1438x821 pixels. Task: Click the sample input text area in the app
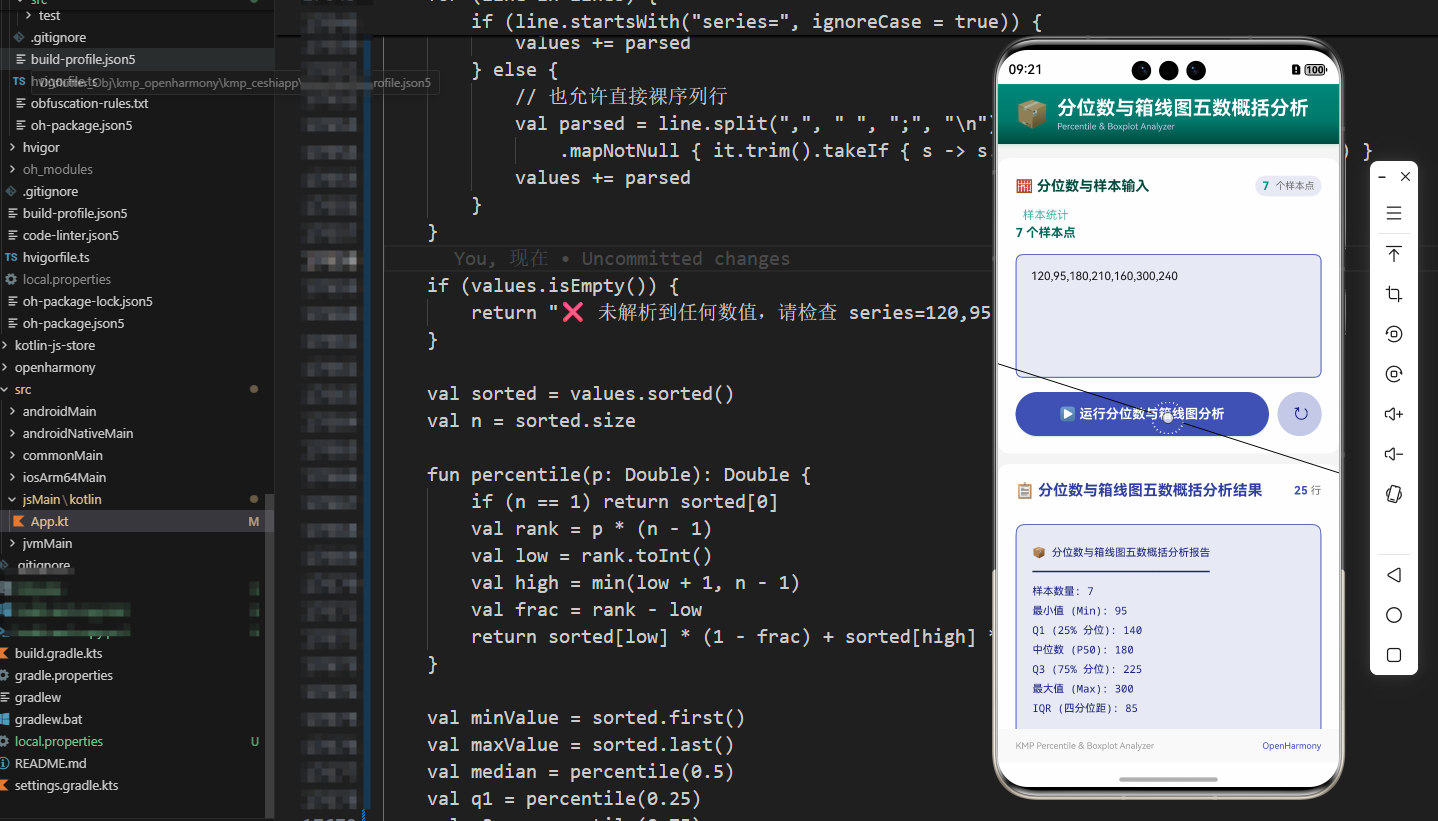(x=1168, y=316)
